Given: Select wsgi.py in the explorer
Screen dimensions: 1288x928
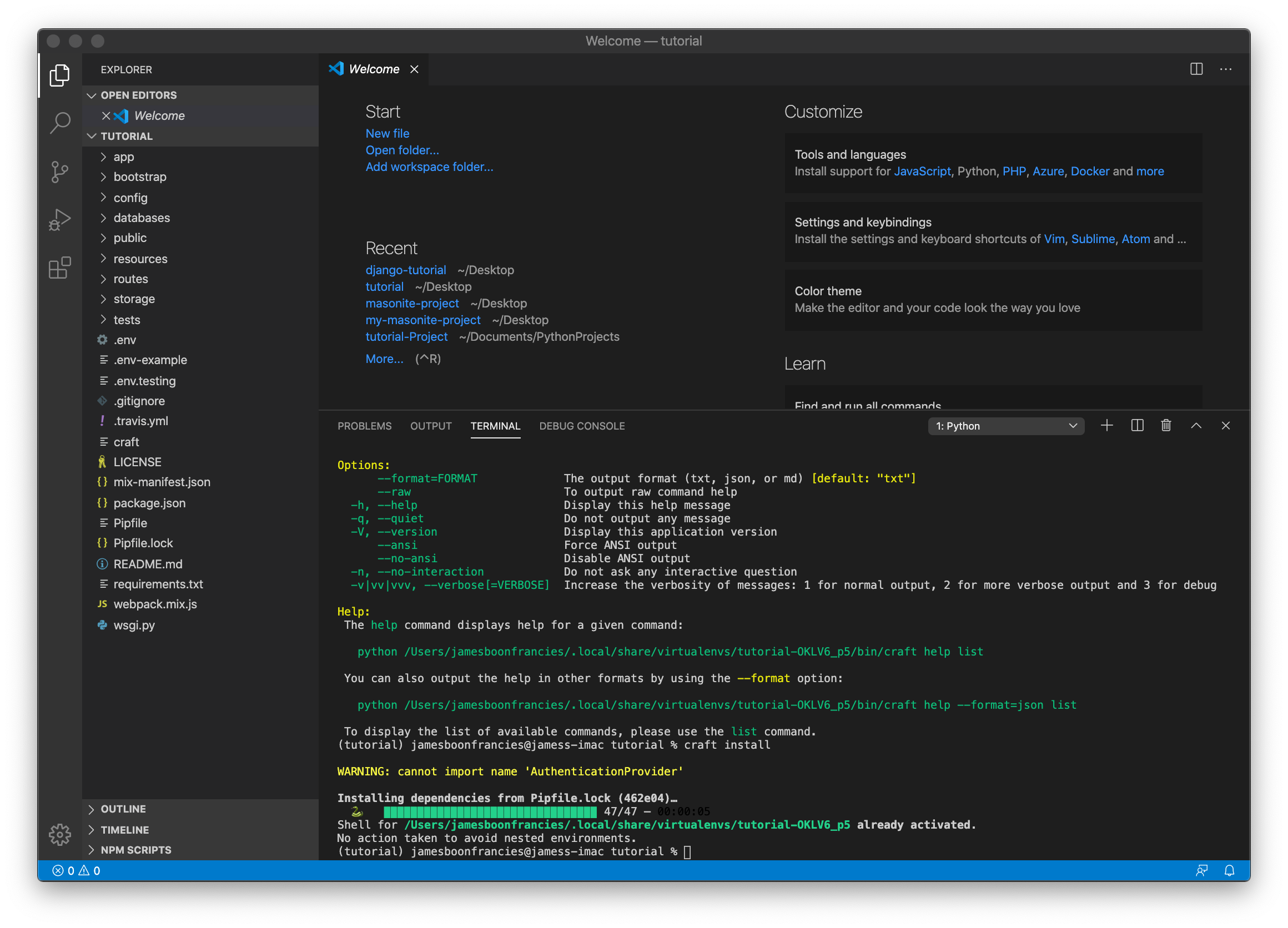Looking at the screenshot, I should pyautogui.click(x=134, y=625).
